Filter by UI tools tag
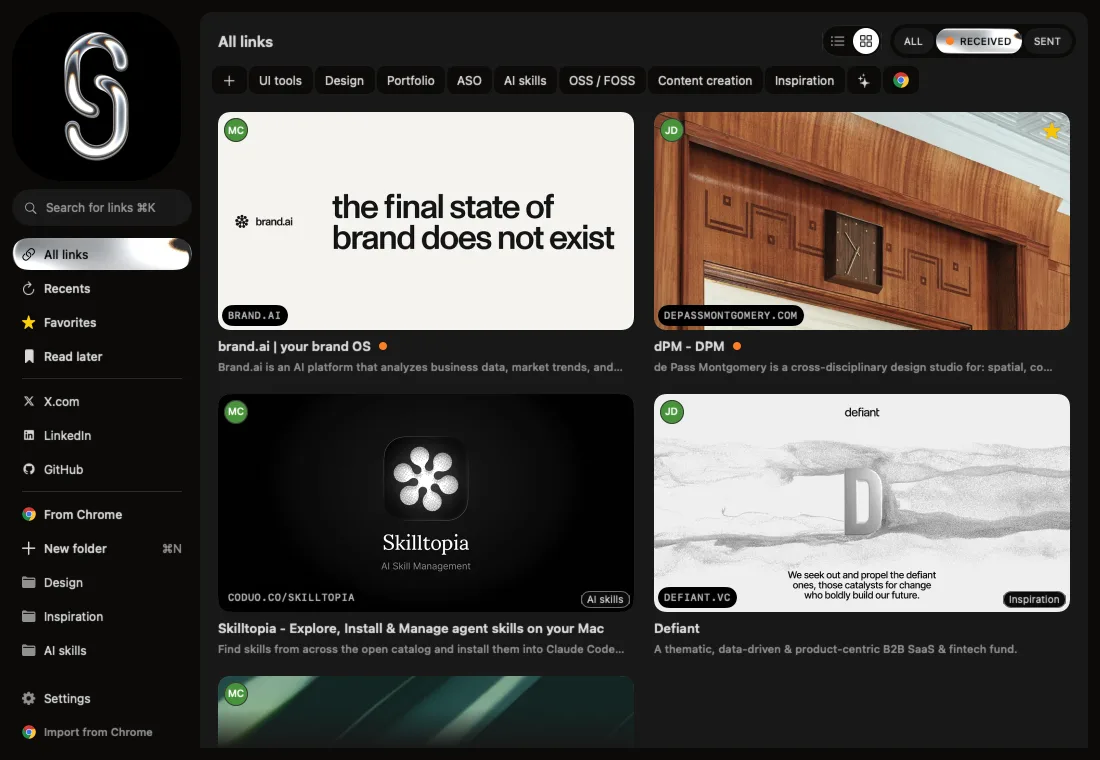 [280, 81]
